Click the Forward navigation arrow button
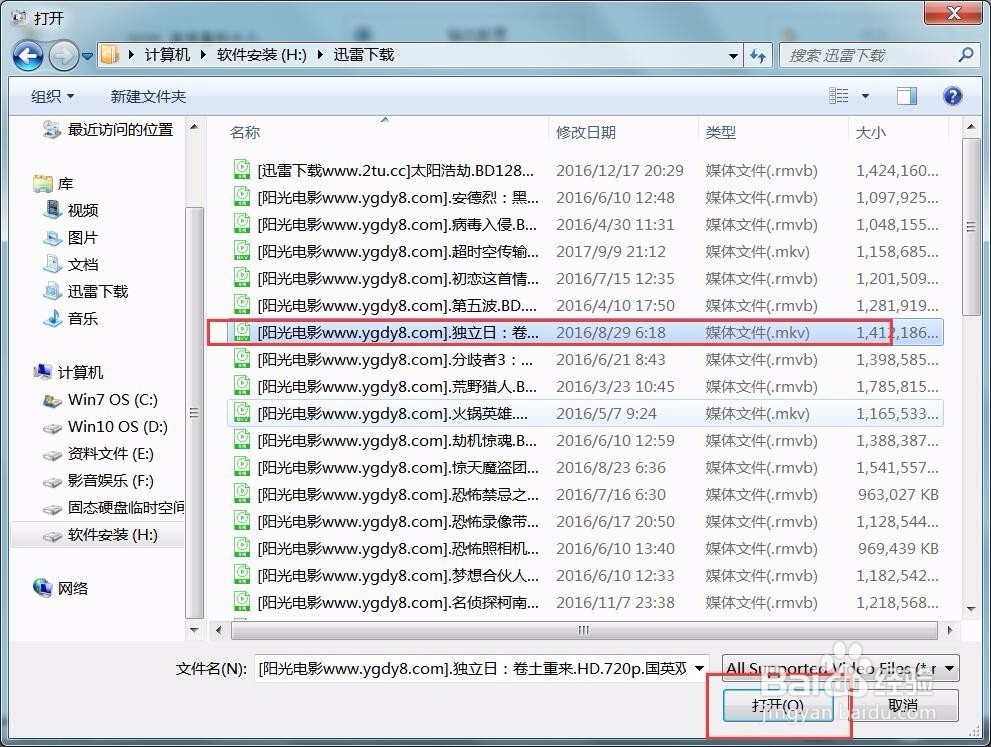The height and width of the screenshot is (747, 991). [63, 56]
